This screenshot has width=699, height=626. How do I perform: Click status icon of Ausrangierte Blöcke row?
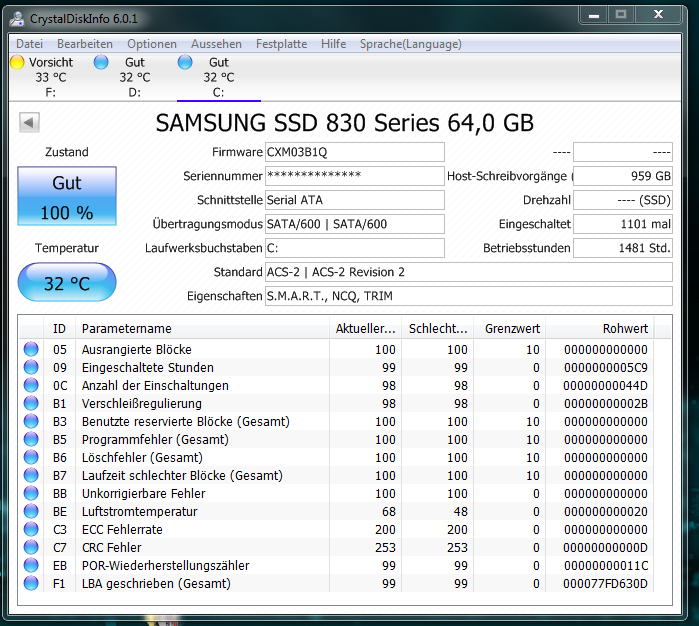pyautogui.click(x=31, y=349)
